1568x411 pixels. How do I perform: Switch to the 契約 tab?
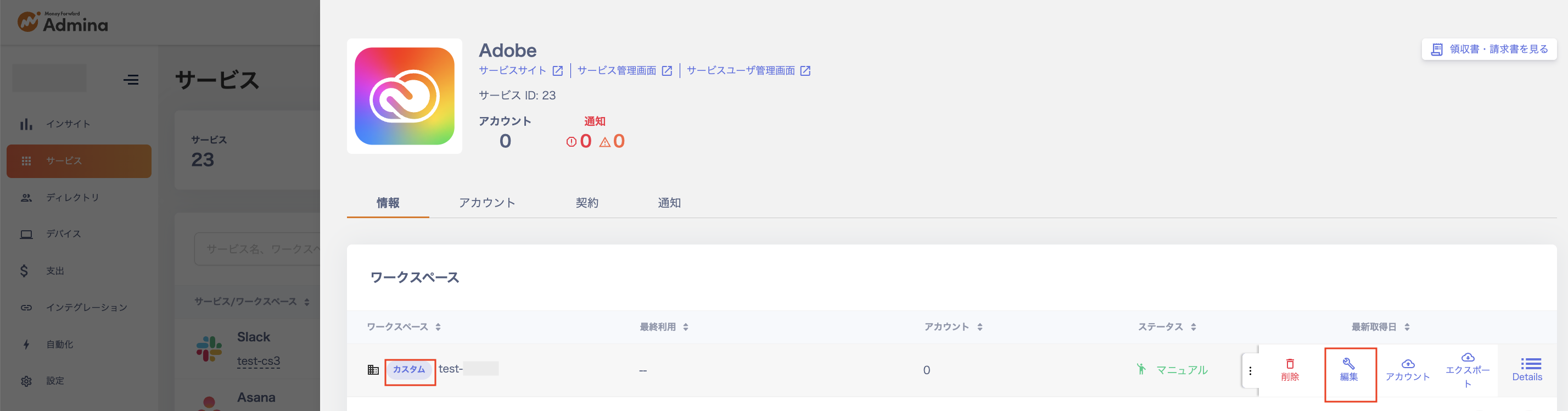(587, 203)
